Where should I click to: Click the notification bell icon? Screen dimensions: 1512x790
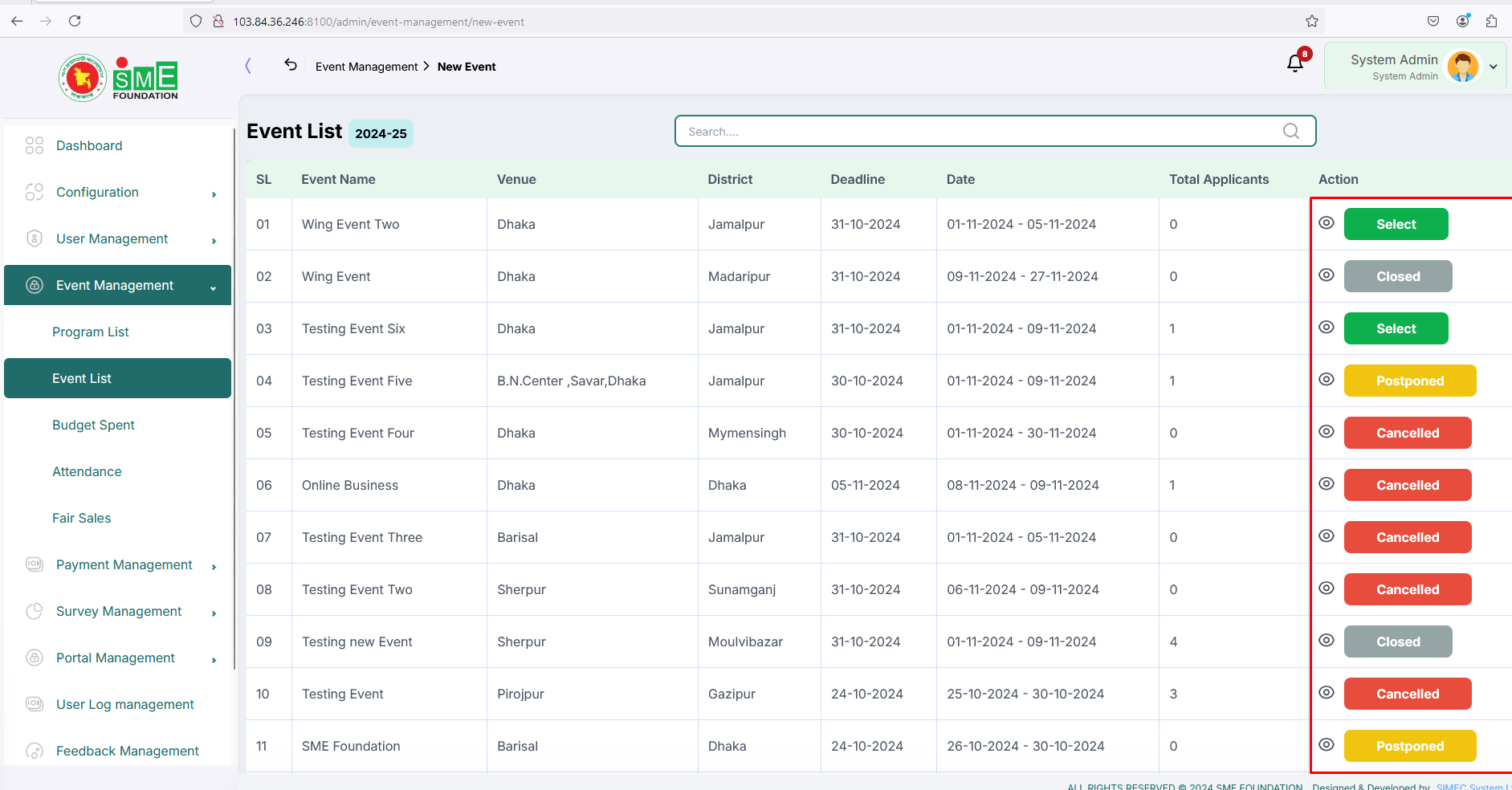(1294, 63)
